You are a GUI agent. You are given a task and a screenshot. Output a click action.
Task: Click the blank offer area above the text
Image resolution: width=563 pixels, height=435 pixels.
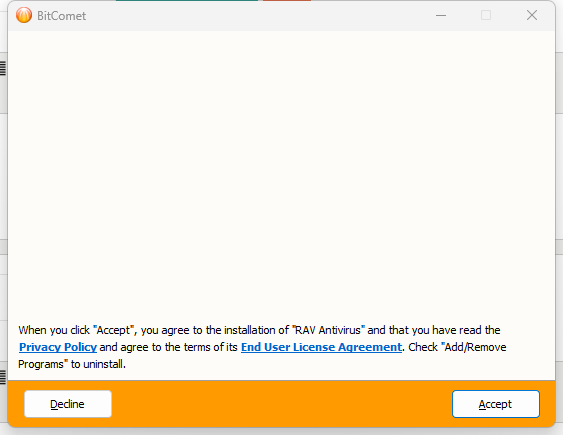coord(282,172)
